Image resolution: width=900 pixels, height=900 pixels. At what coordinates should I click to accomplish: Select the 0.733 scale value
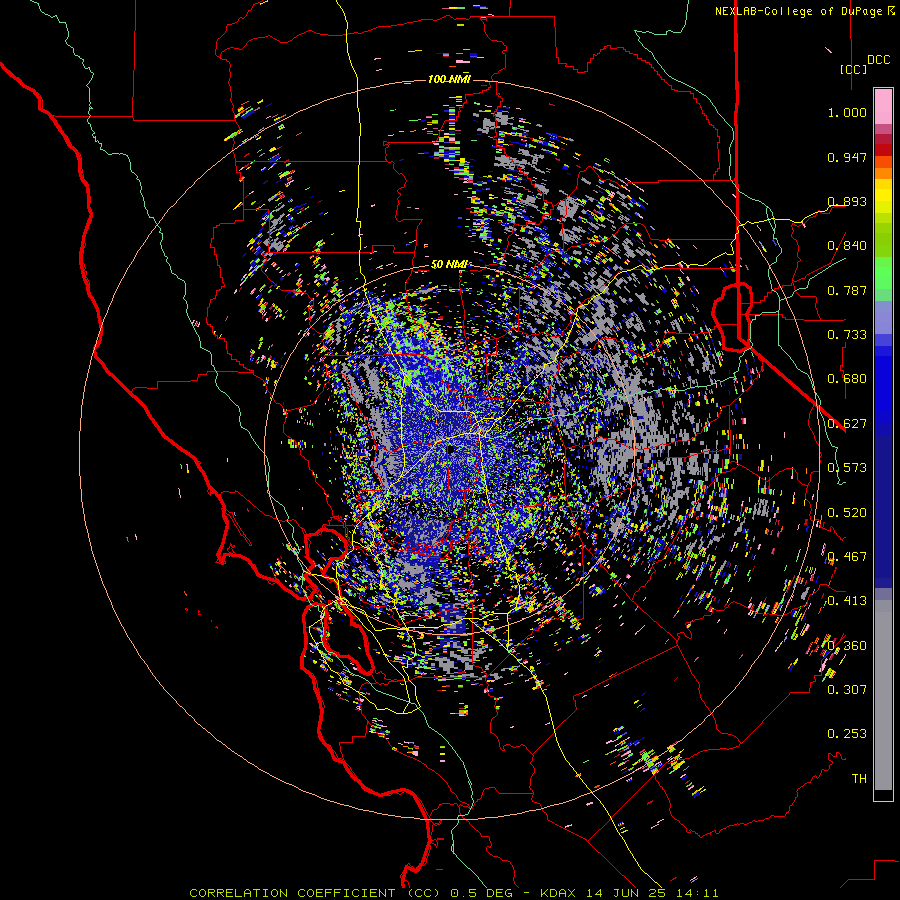847,335
